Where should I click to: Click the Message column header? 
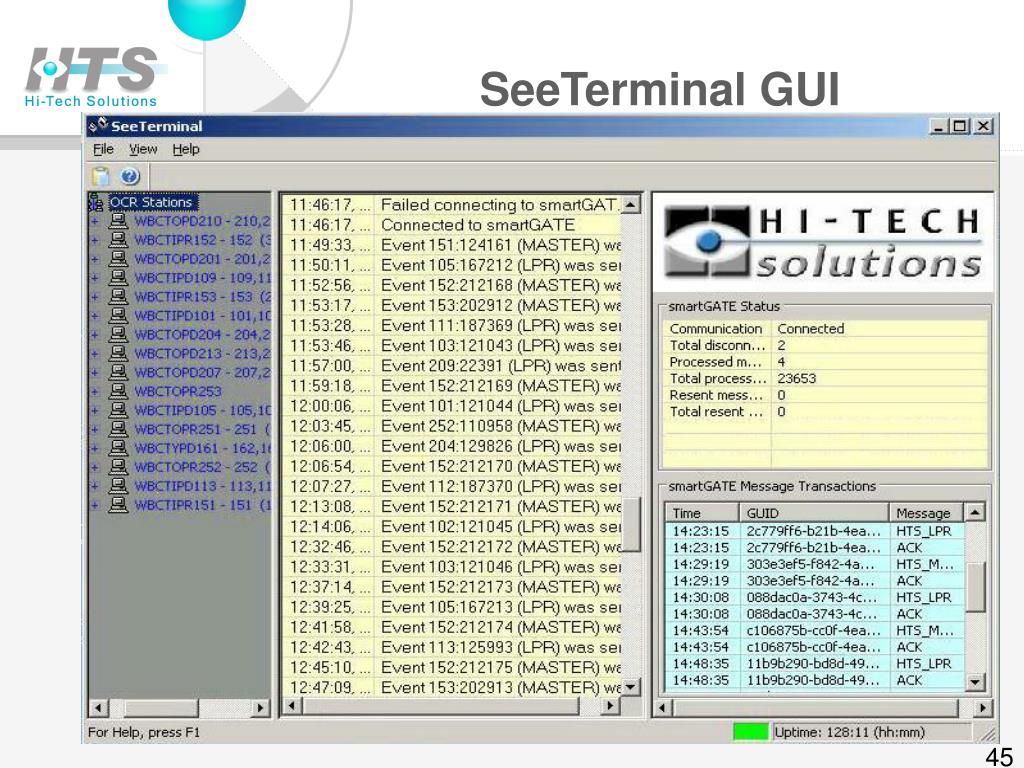(x=926, y=513)
